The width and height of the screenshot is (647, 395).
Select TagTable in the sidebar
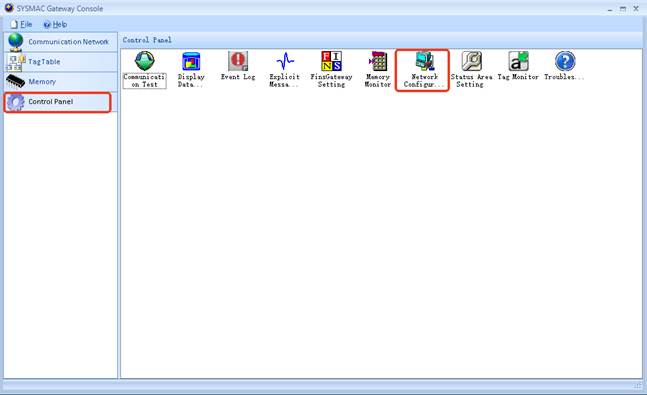(61, 62)
